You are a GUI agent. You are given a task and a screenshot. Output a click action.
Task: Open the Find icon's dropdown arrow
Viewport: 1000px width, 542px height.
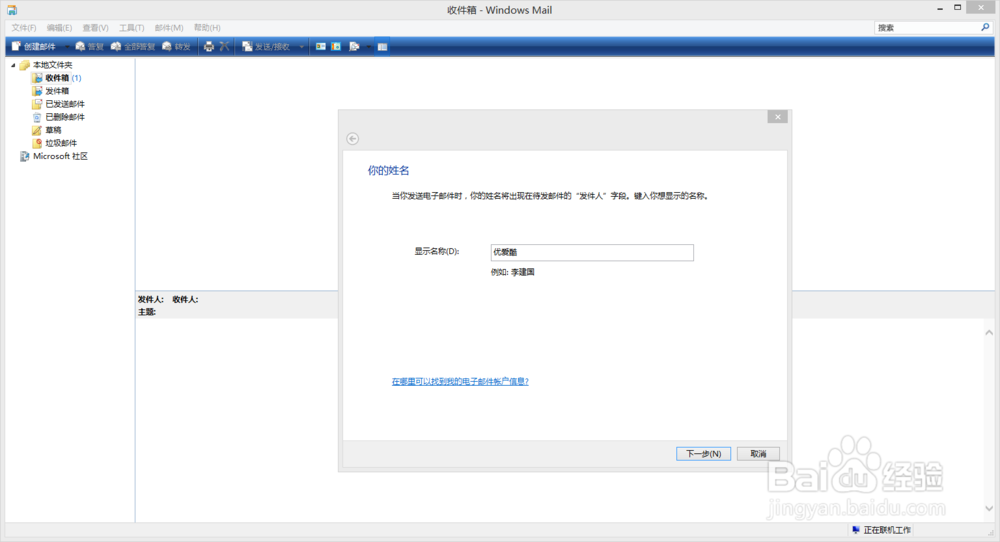point(368,47)
